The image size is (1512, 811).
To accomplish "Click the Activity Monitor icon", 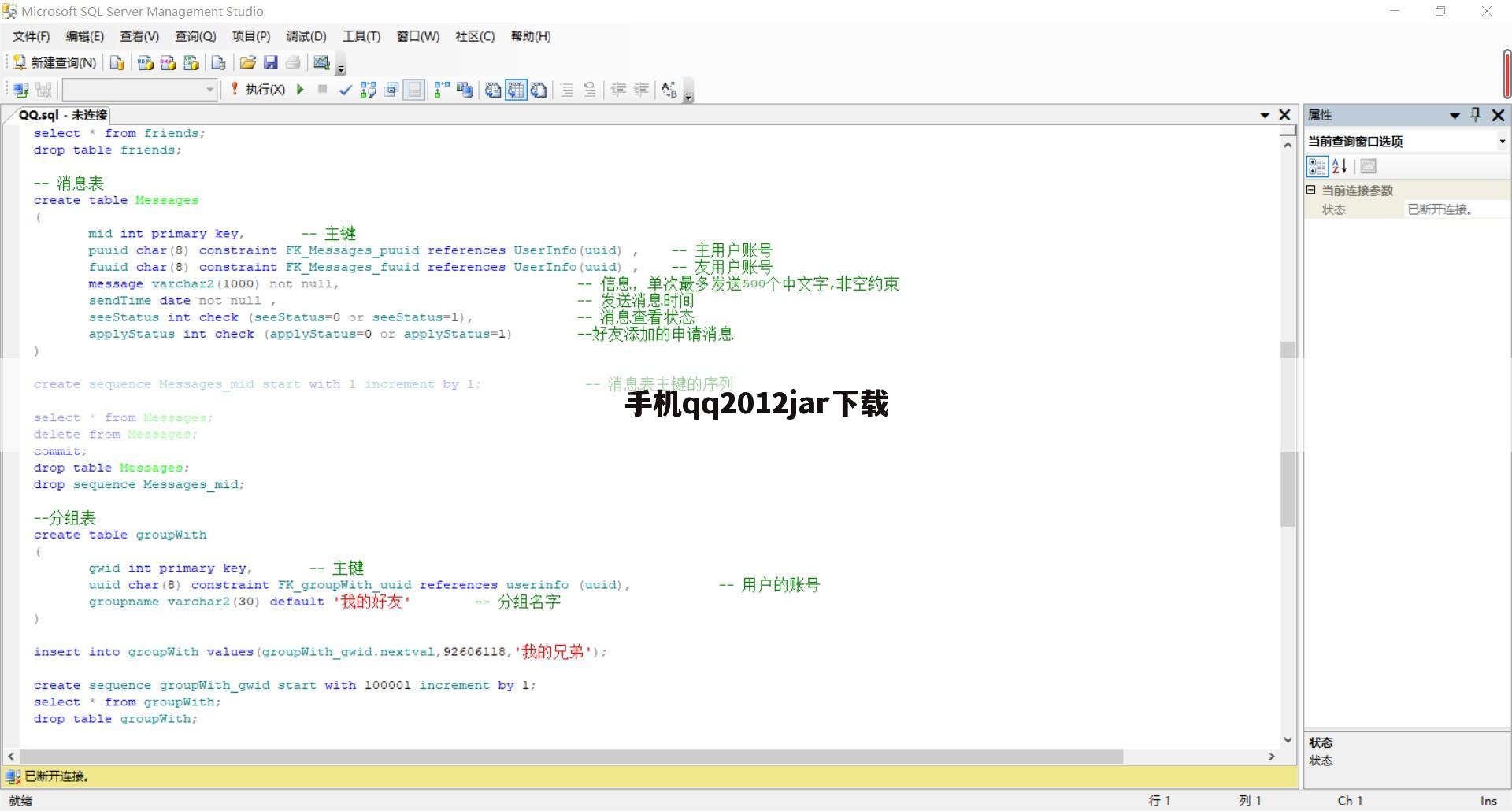I will [x=321, y=63].
